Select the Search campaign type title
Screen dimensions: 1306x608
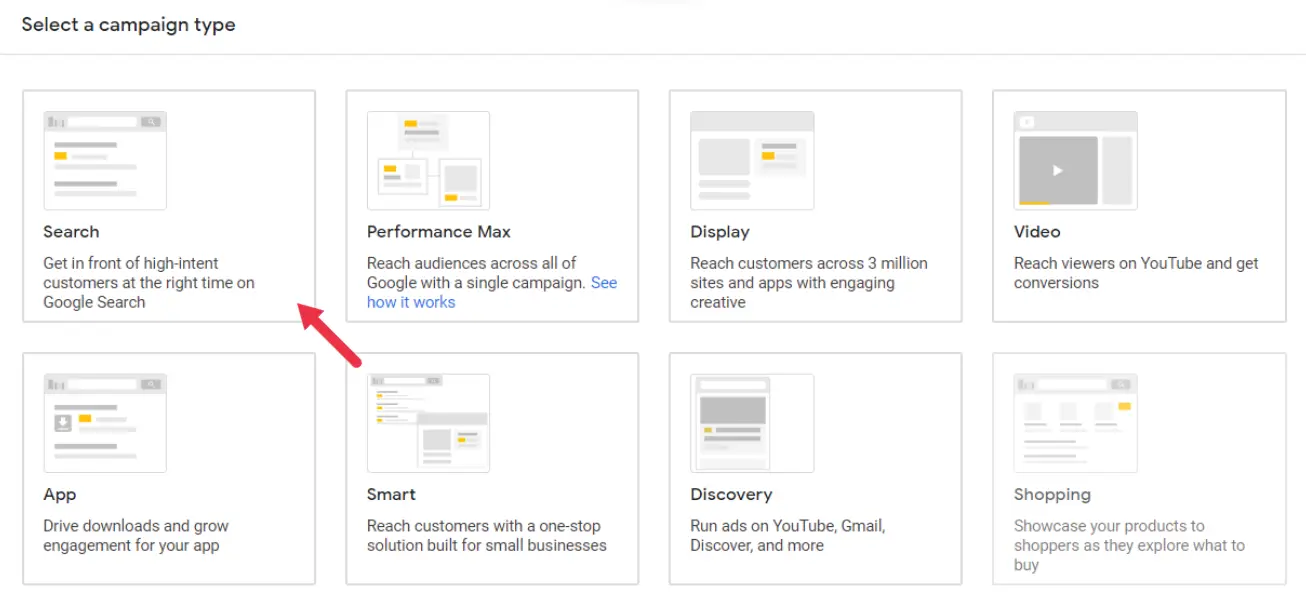tap(71, 232)
